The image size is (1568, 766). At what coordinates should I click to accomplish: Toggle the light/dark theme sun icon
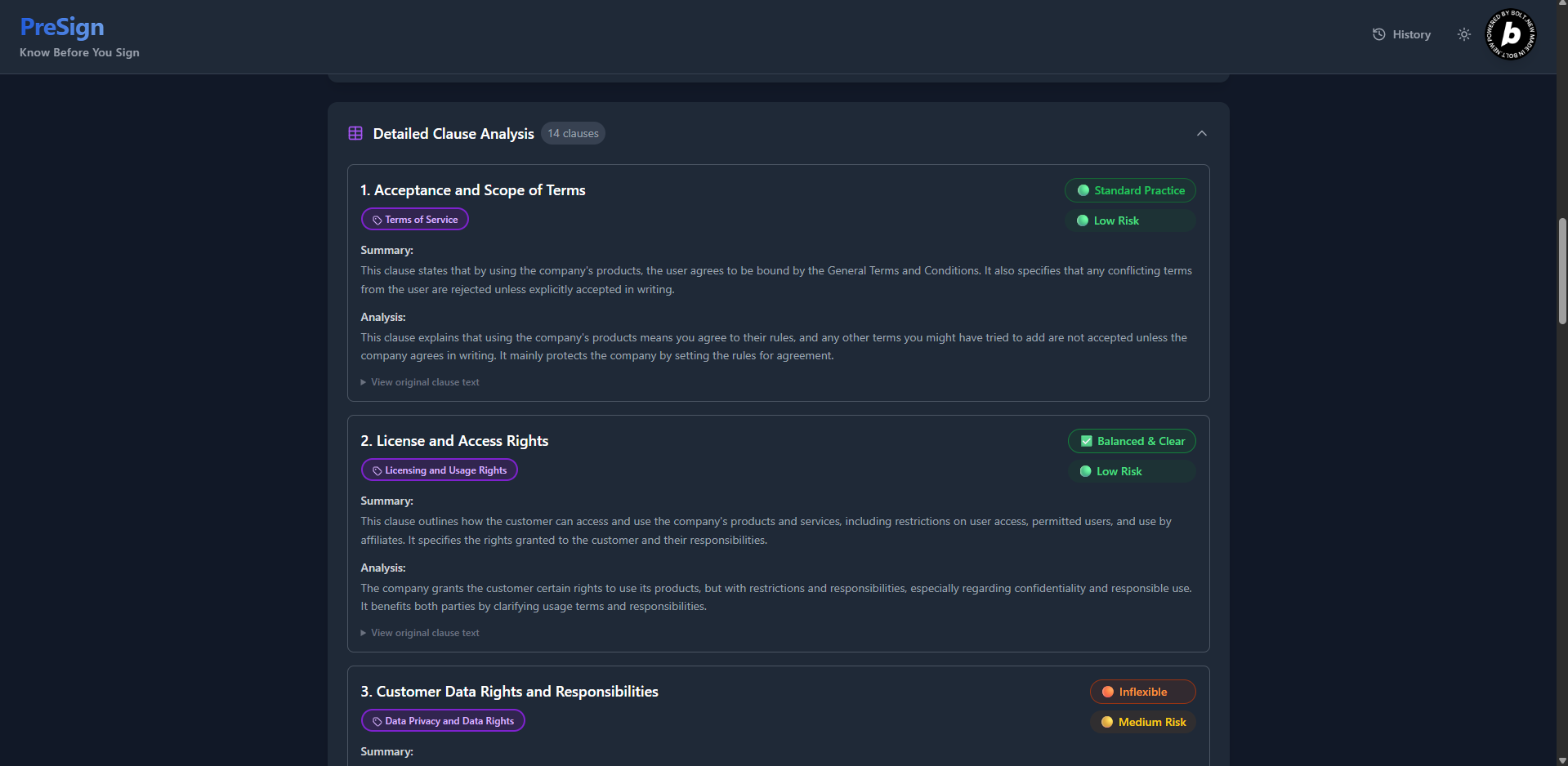click(x=1464, y=34)
